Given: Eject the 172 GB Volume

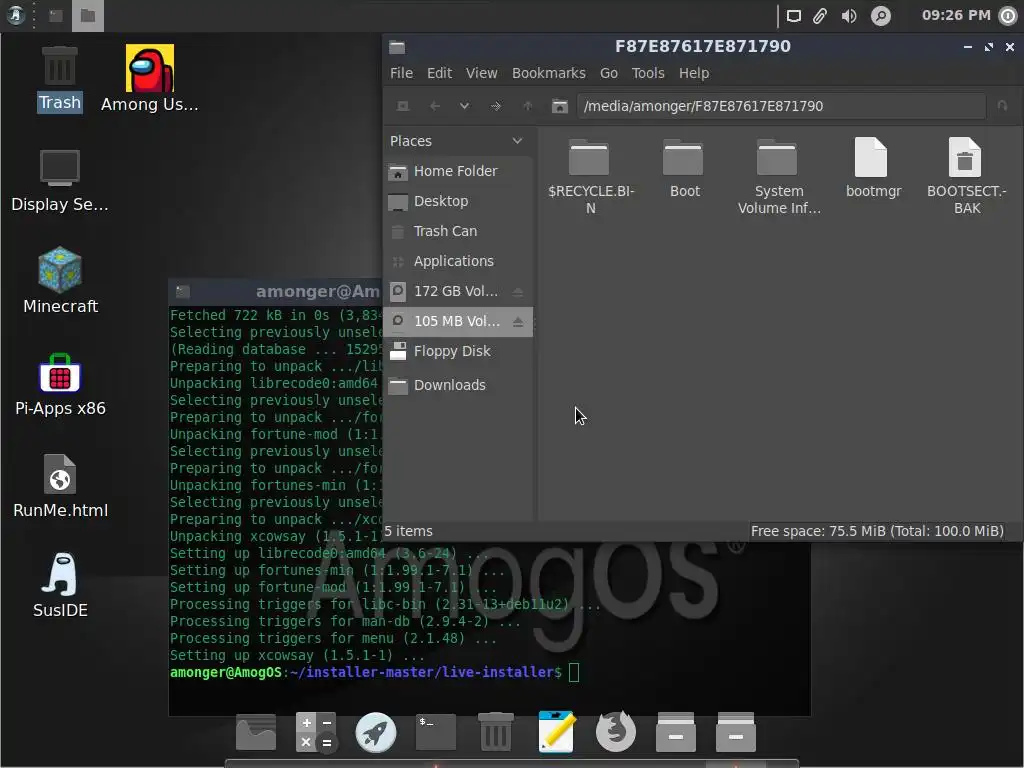Looking at the screenshot, I should (518, 292).
